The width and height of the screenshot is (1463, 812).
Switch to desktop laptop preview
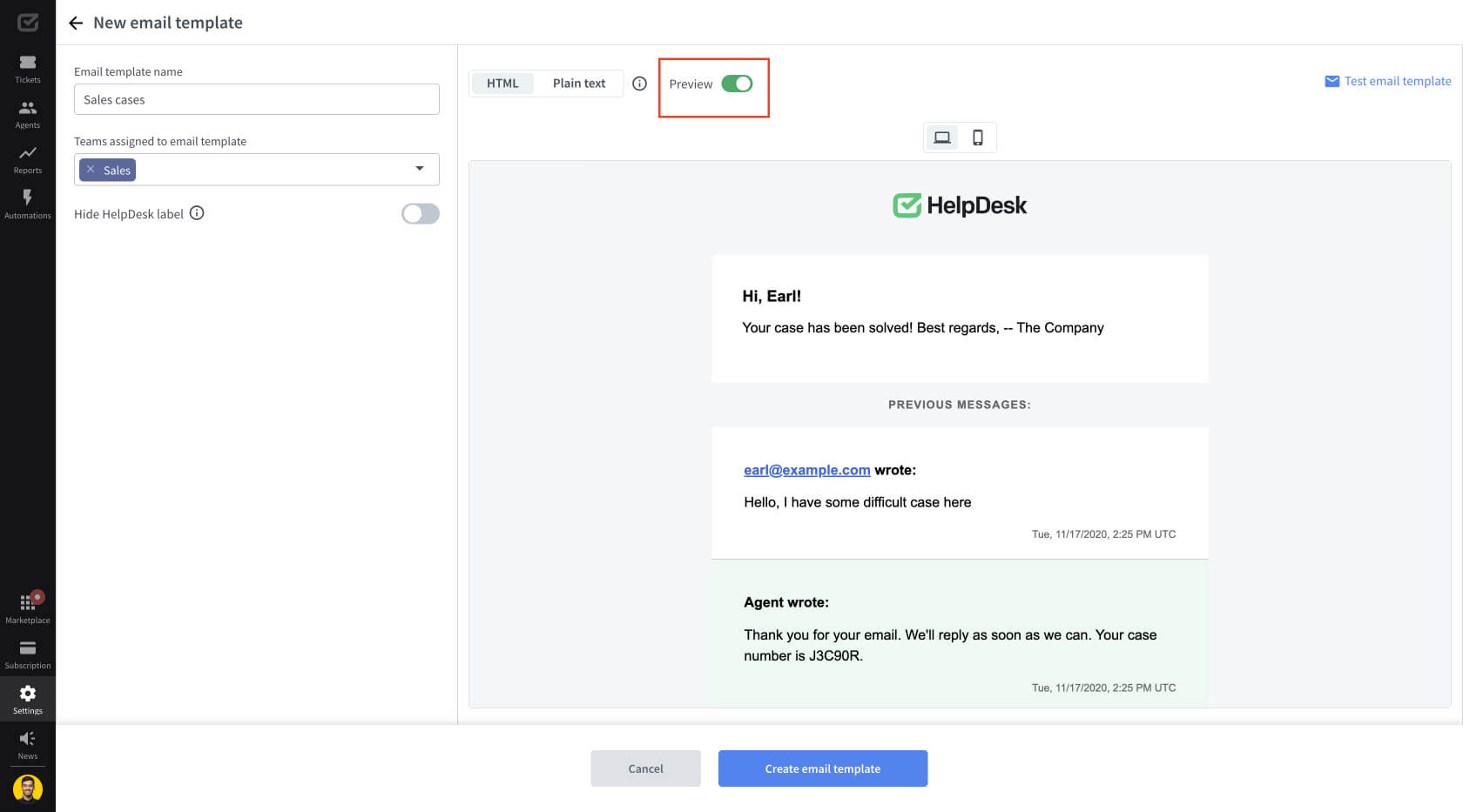[941, 138]
